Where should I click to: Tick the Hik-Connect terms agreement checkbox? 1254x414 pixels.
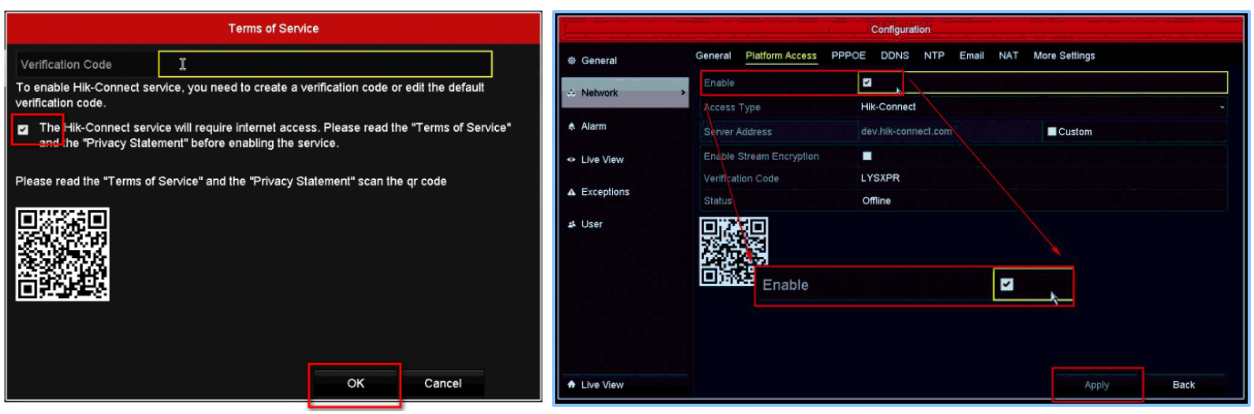pyautogui.click(x=23, y=129)
